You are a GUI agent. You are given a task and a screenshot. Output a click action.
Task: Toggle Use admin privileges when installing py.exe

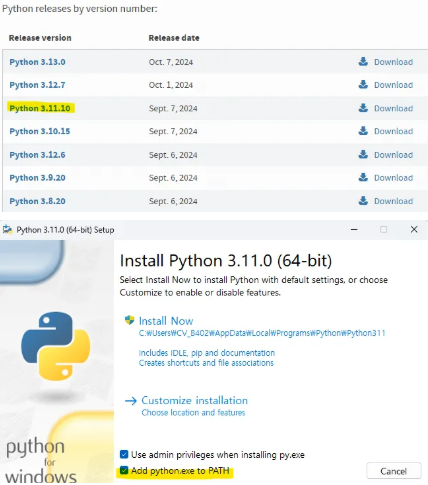pos(124,454)
